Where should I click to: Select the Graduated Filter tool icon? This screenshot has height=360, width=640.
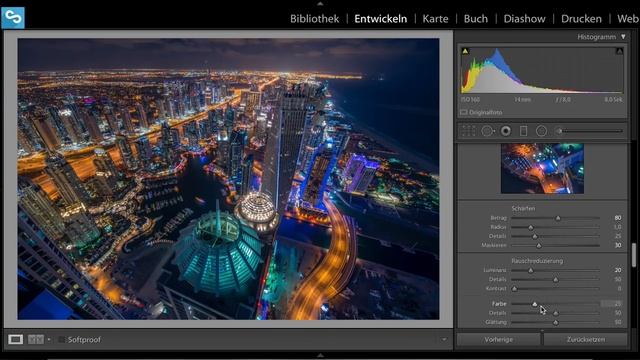pyautogui.click(x=523, y=131)
